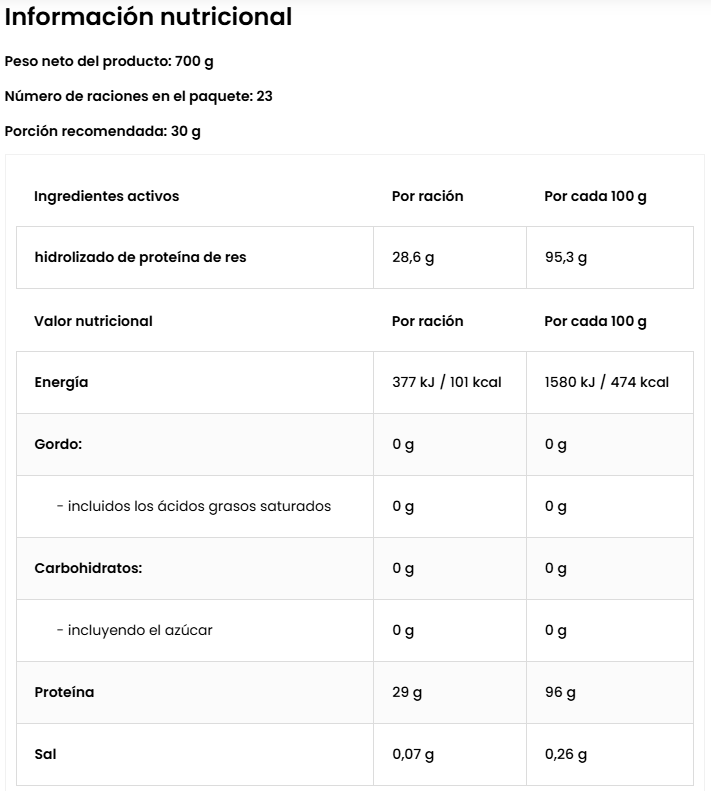Select the 377 kJ / 101 kcal value
Viewport: 711px width, 791px height.
click(446, 382)
